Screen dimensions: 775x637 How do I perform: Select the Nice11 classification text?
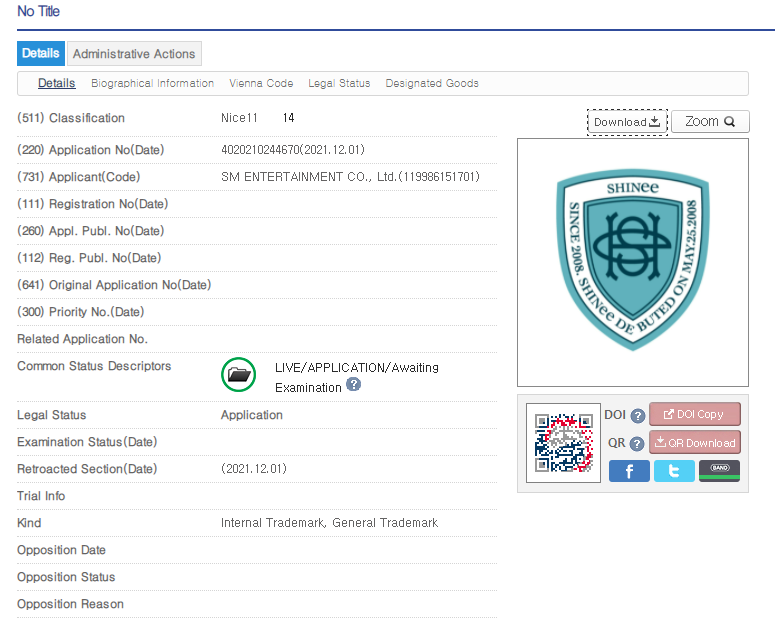coord(239,118)
